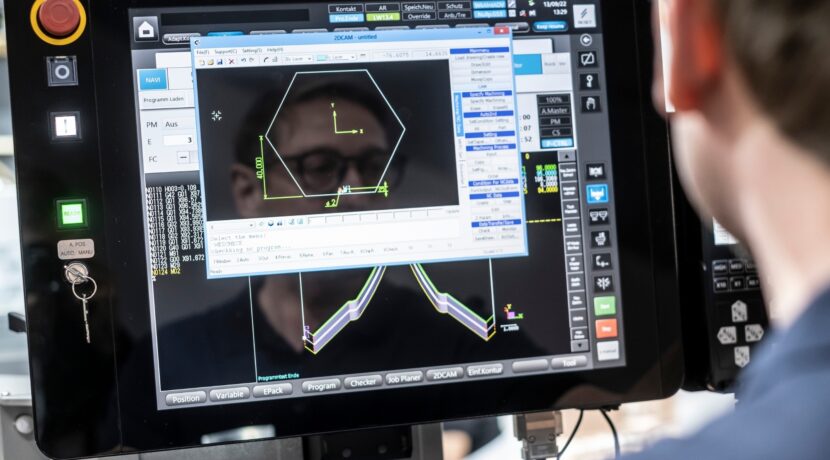The height and width of the screenshot is (460, 830).
Task: Click the AutoDrd header in 2DCAM
Action: pyautogui.click(x=488, y=114)
